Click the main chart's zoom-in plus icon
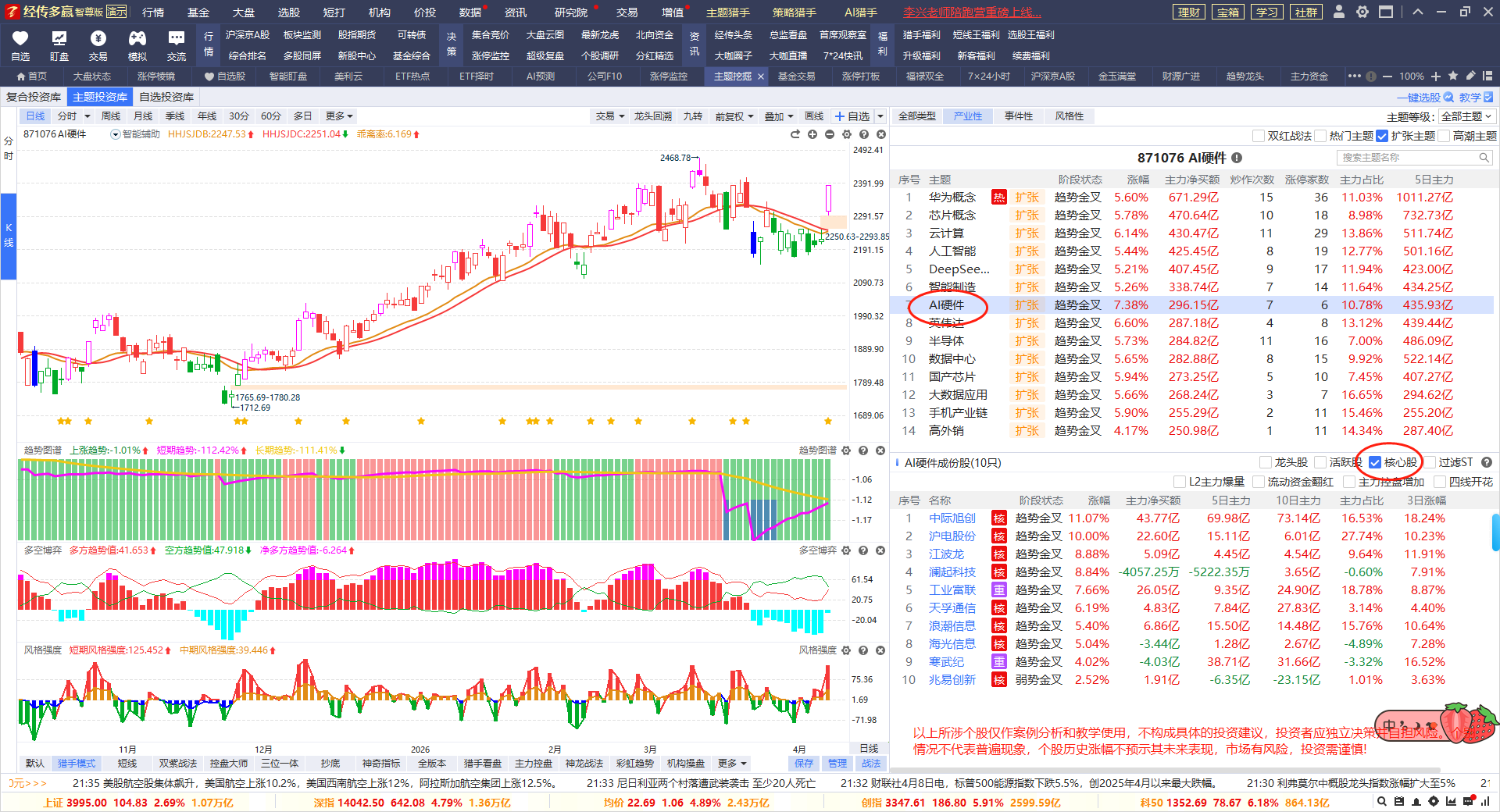 (x=812, y=134)
